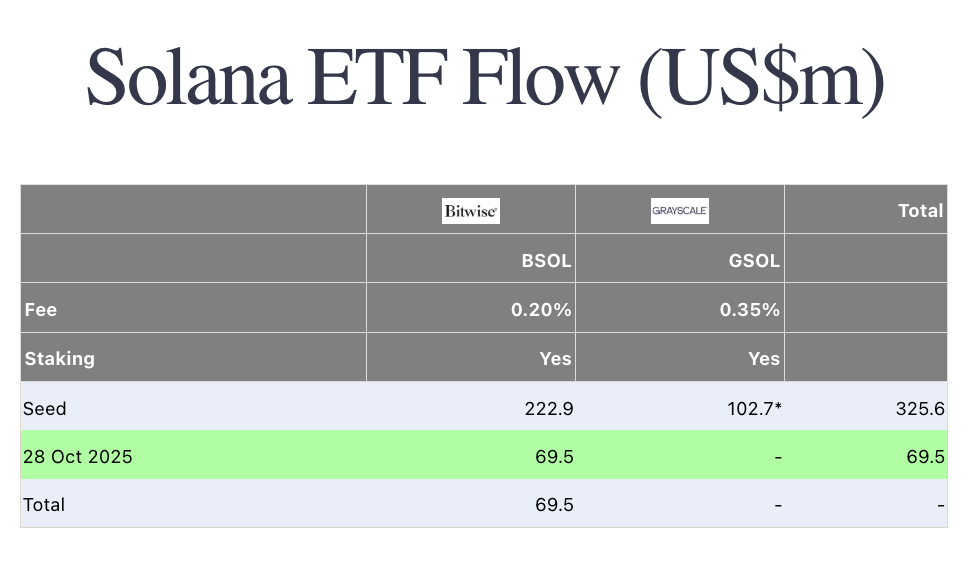The image size is (968, 568).
Task: Click the 325.6 seed total
Action: (920, 408)
